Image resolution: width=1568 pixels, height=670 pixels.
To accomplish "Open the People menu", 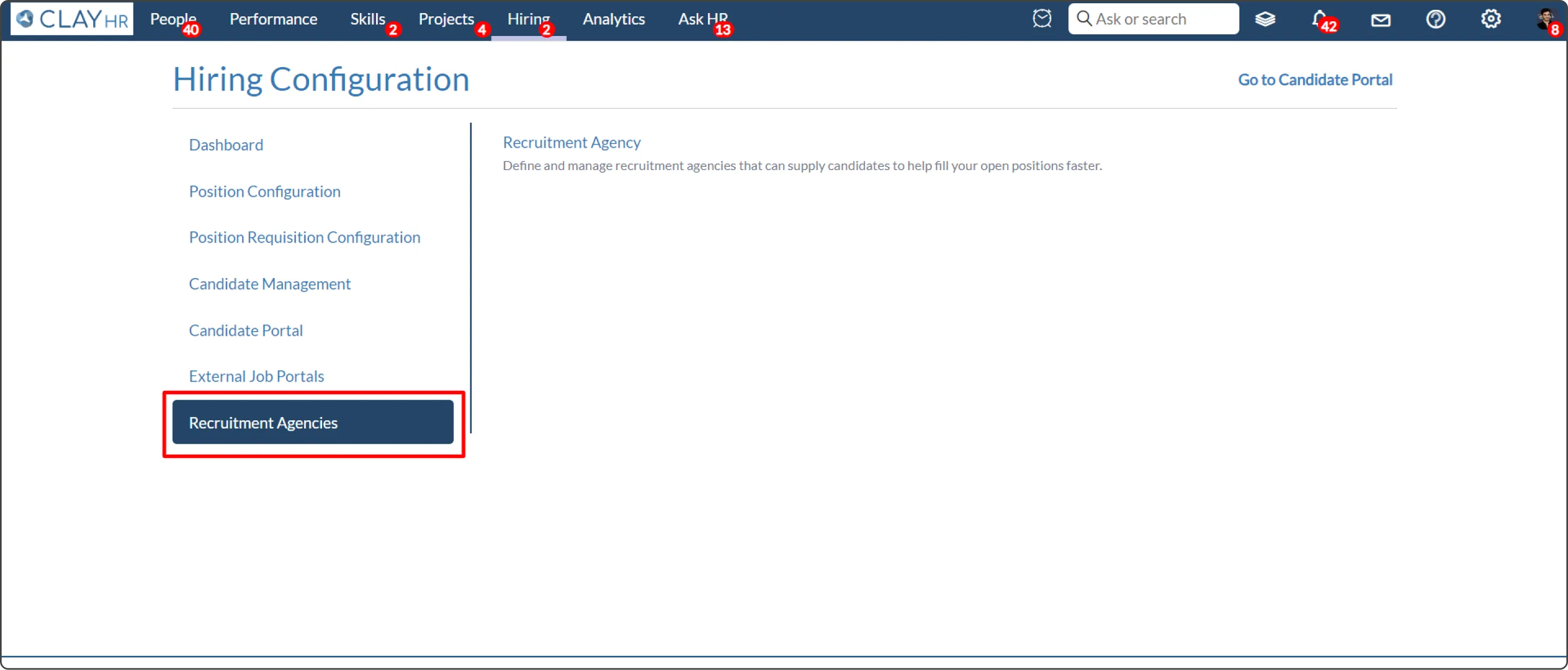I will [x=172, y=19].
